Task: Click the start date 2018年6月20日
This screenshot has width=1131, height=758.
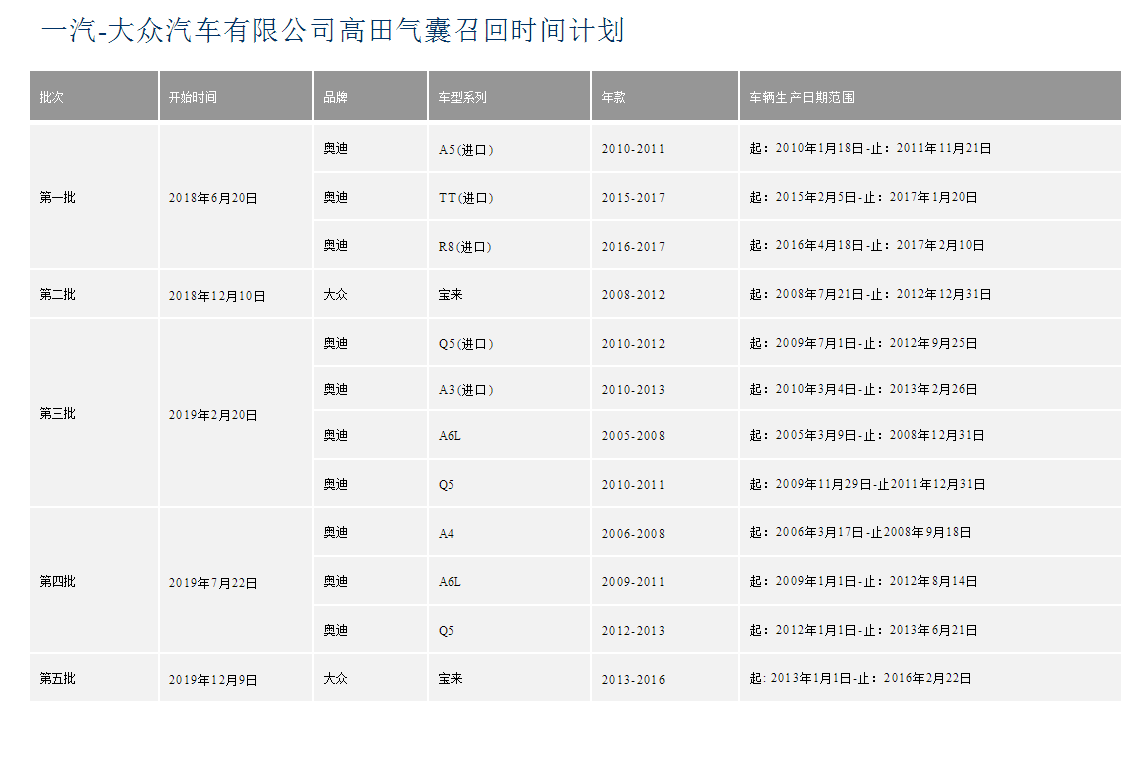Action: pyautogui.click(x=213, y=198)
